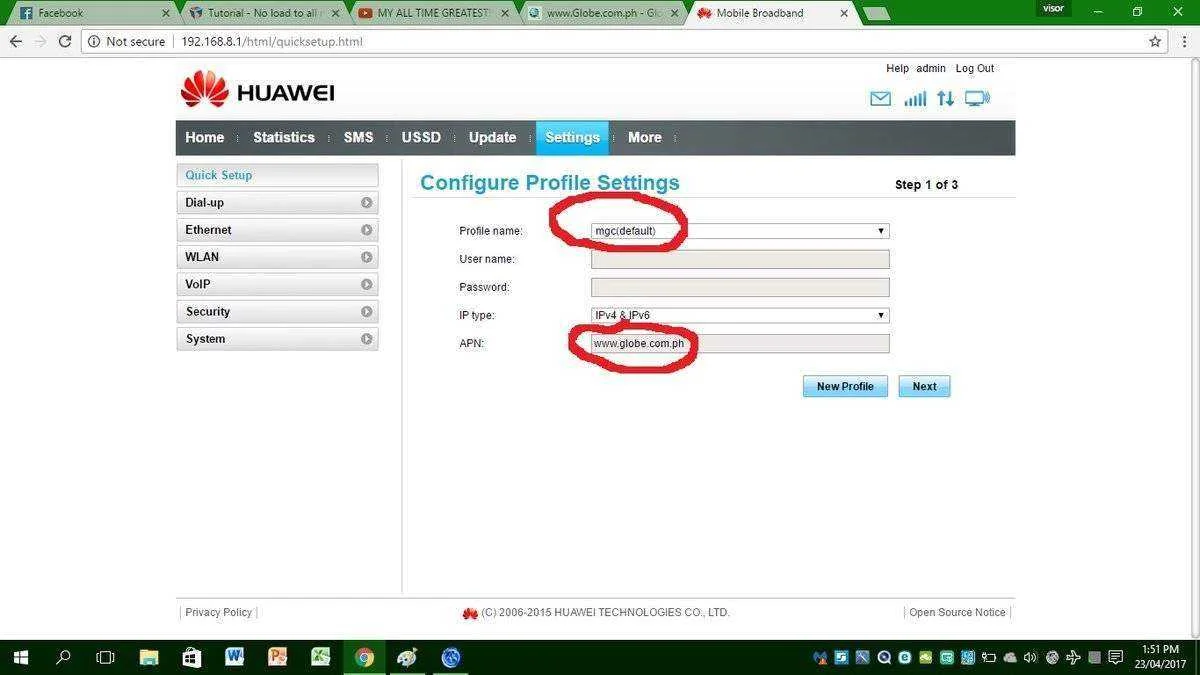Launch Excel from the taskbar

[321, 657]
